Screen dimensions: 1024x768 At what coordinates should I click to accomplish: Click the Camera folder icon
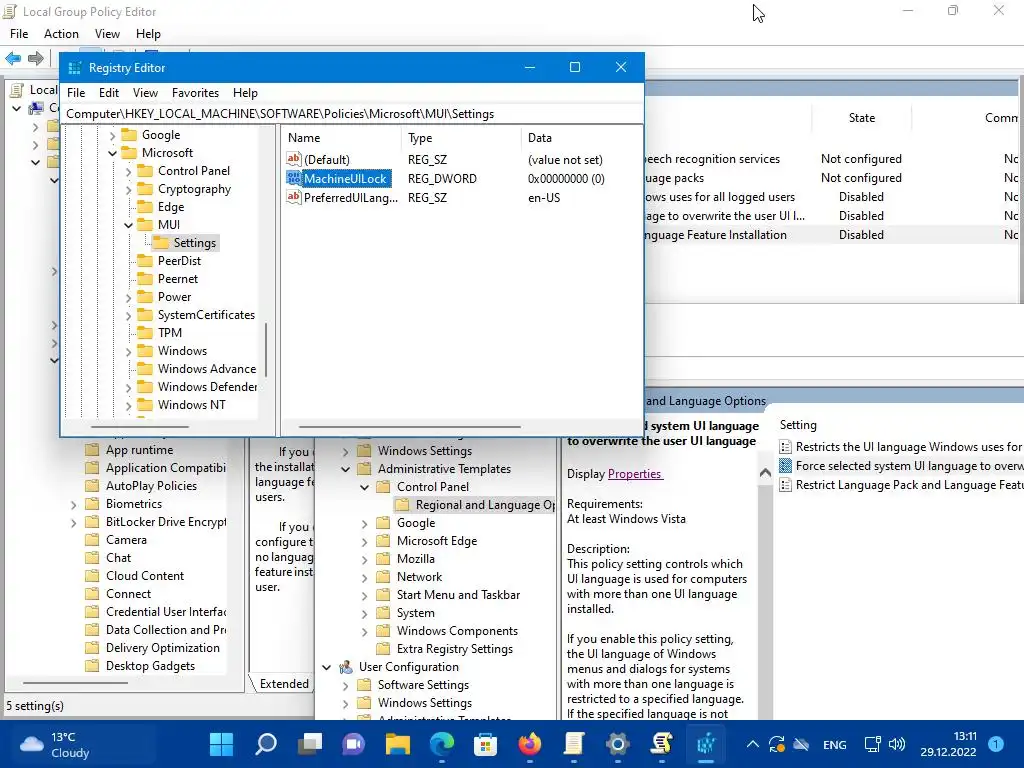(93, 539)
